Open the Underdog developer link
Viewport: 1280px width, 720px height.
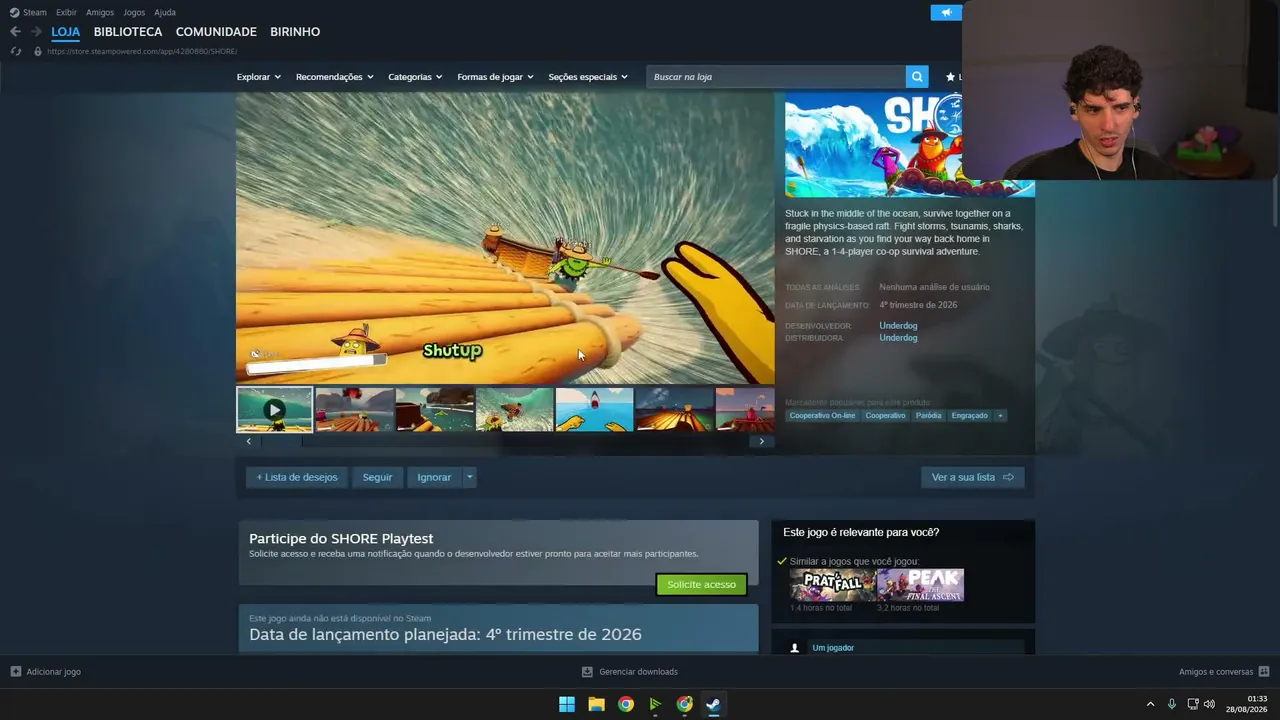click(898, 326)
